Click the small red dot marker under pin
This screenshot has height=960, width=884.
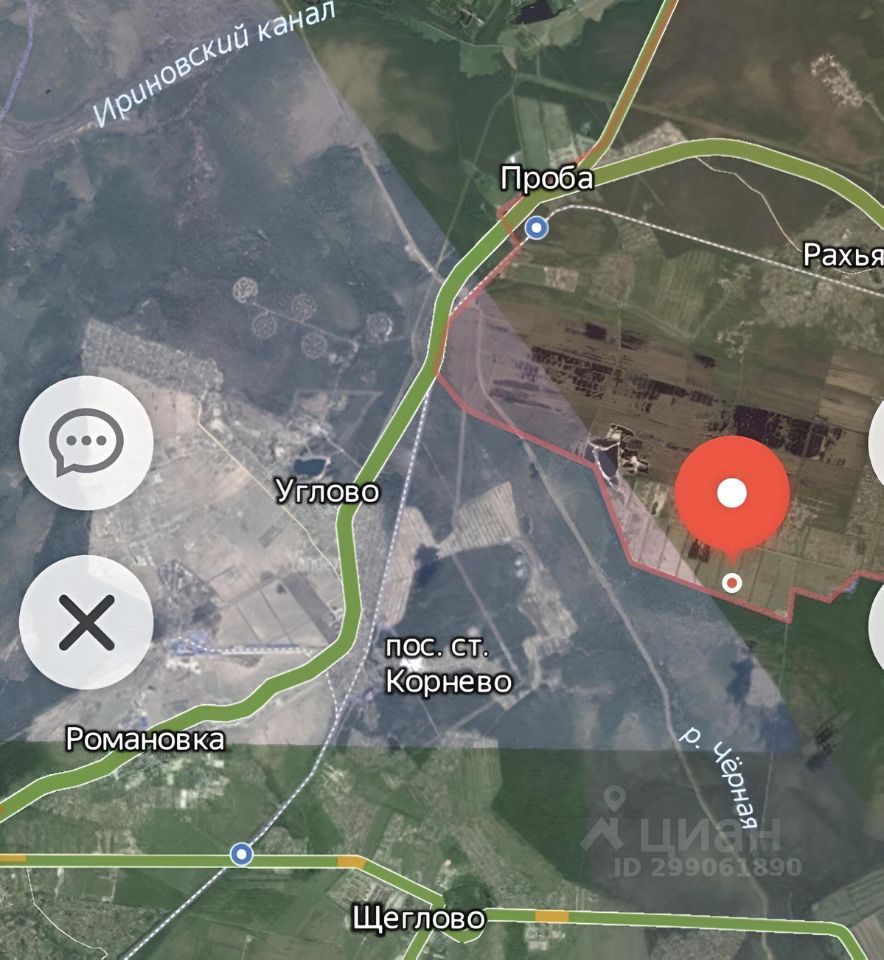pyautogui.click(x=732, y=582)
